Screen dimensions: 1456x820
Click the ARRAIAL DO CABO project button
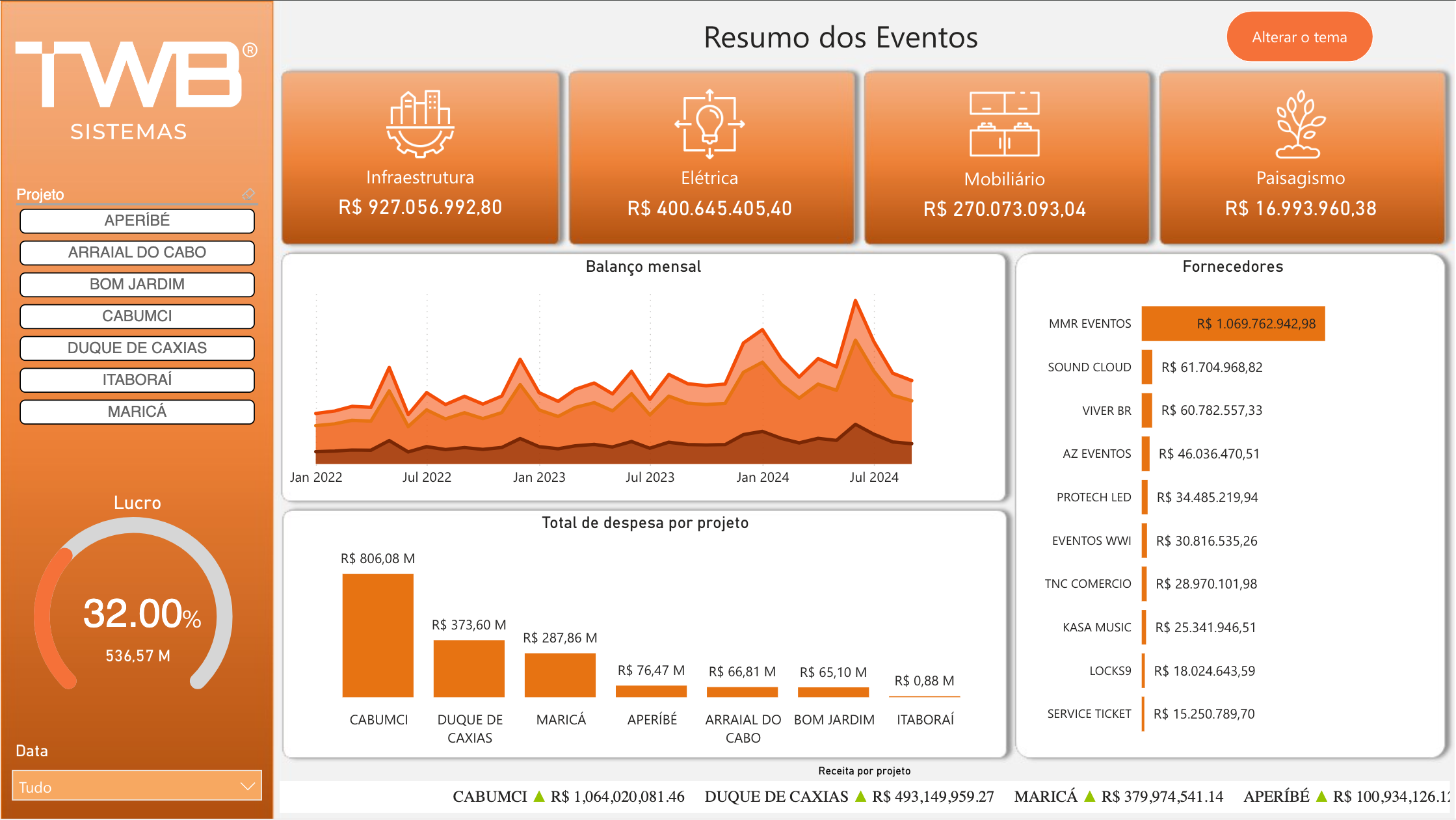(x=137, y=252)
